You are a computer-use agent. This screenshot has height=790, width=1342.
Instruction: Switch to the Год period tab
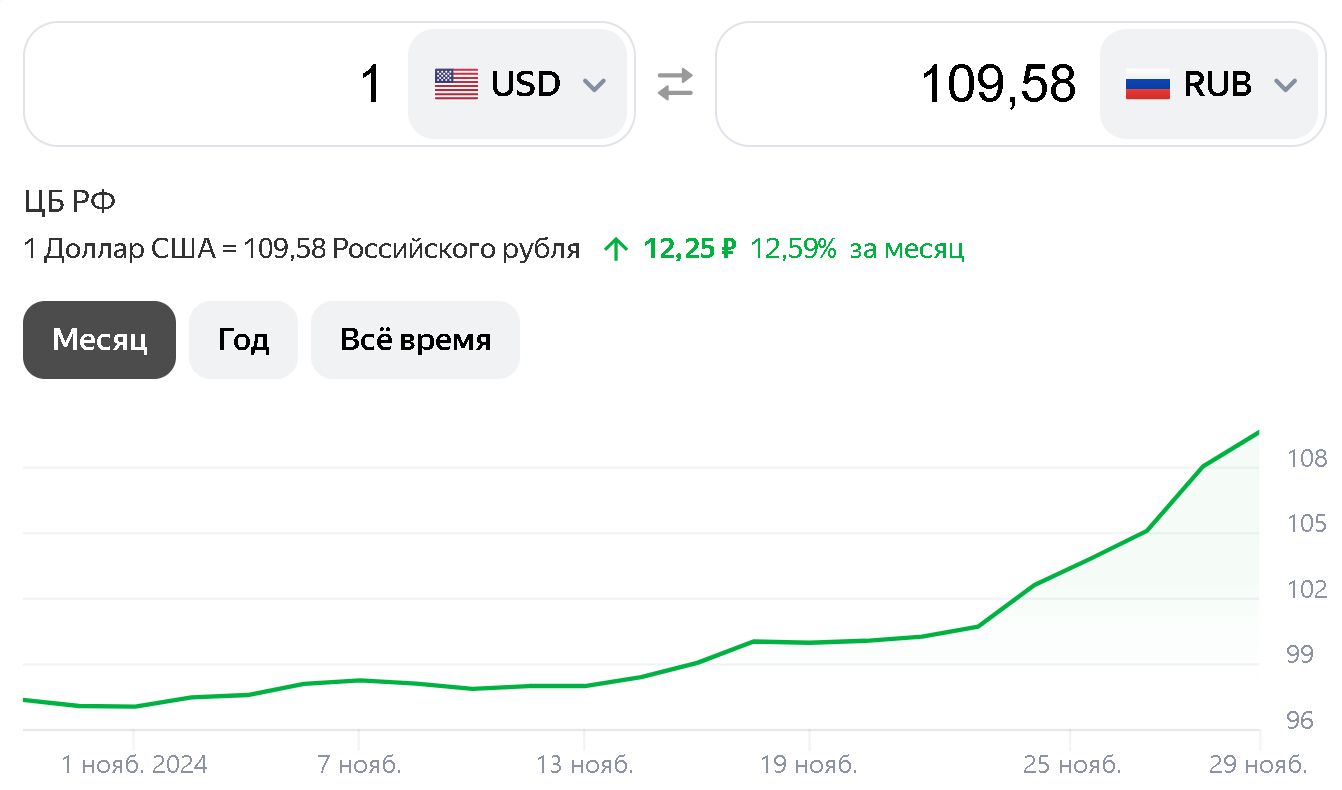(x=243, y=340)
